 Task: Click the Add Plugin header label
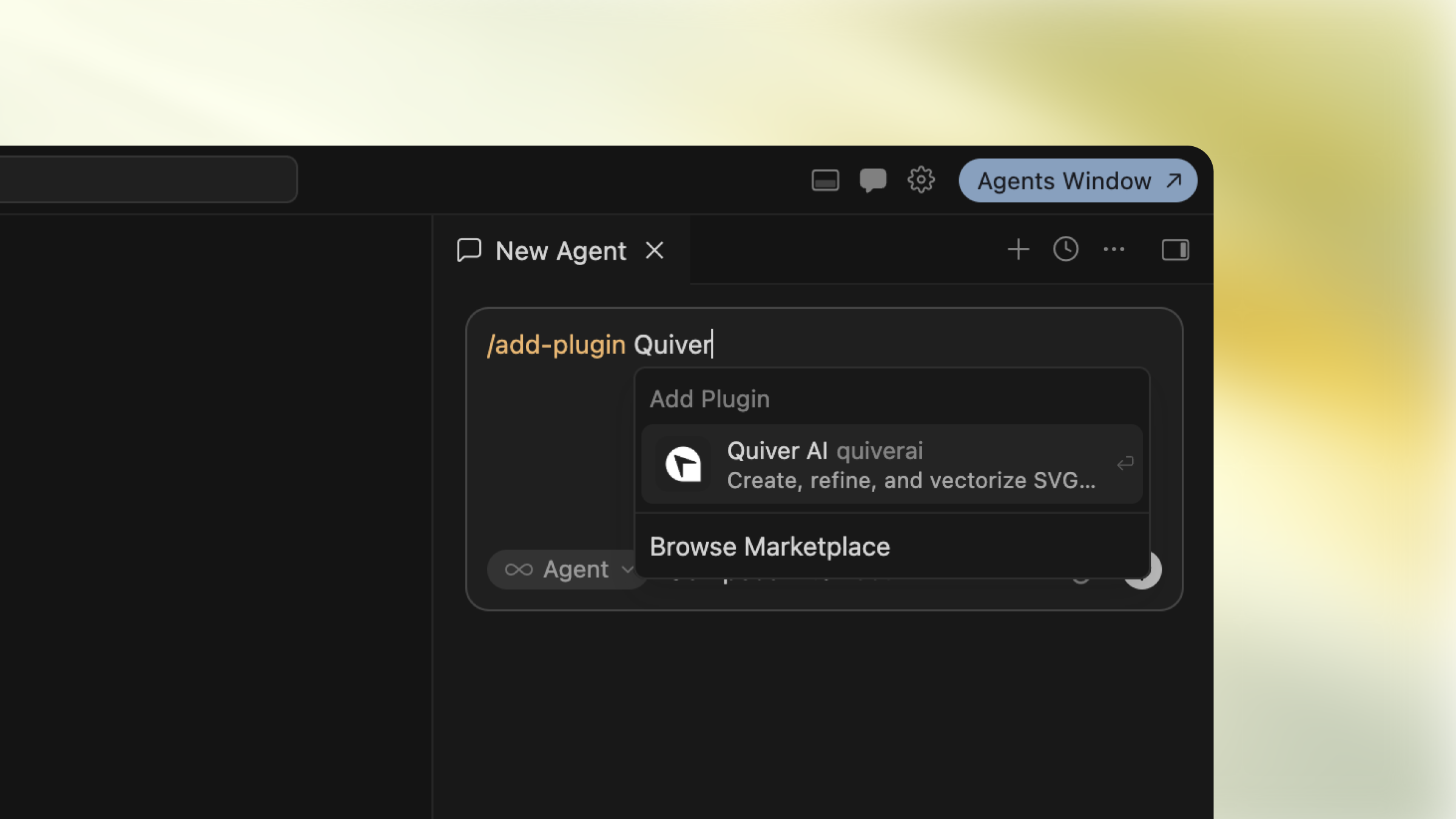click(x=709, y=399)
